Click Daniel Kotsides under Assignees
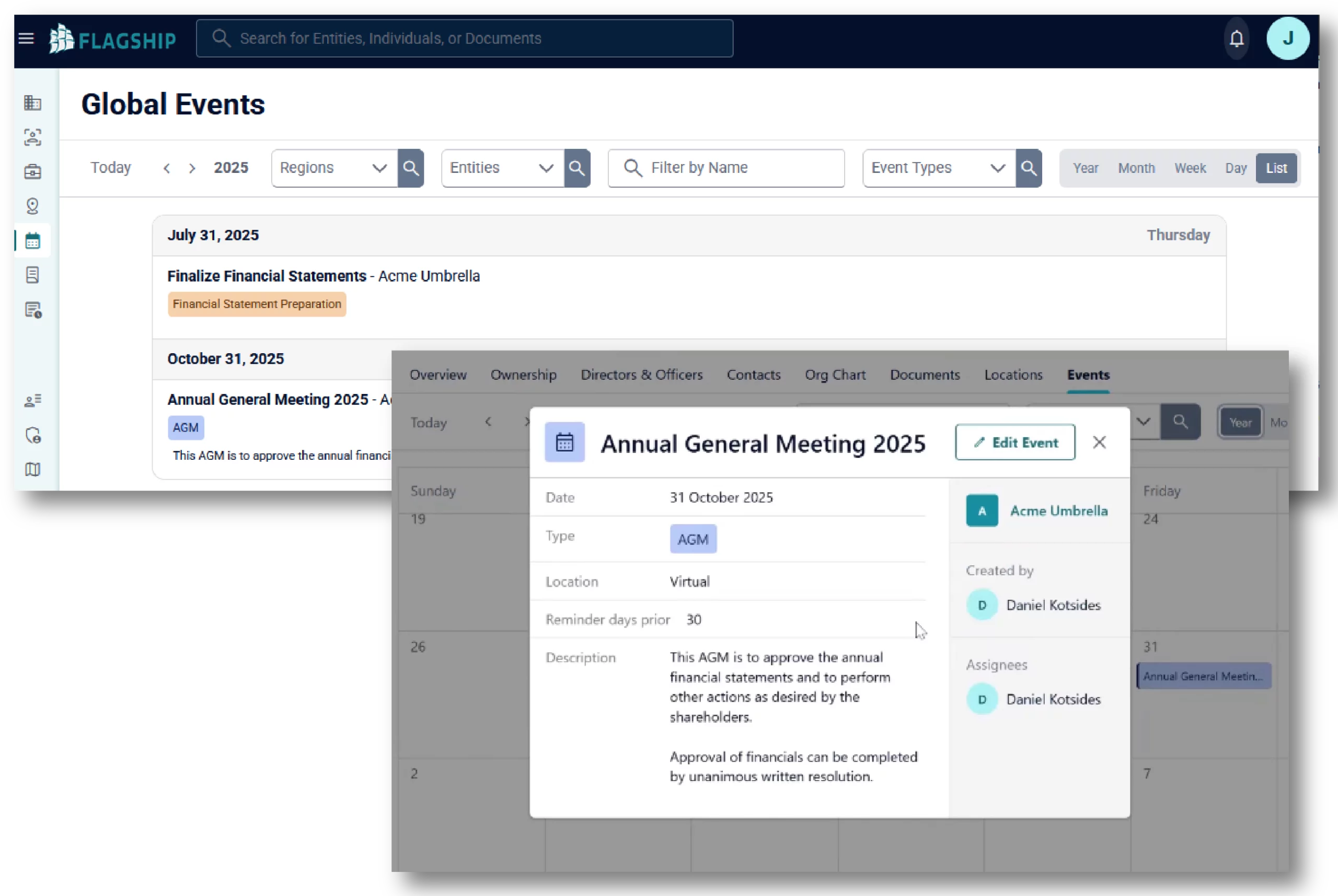 point(1053,699)
